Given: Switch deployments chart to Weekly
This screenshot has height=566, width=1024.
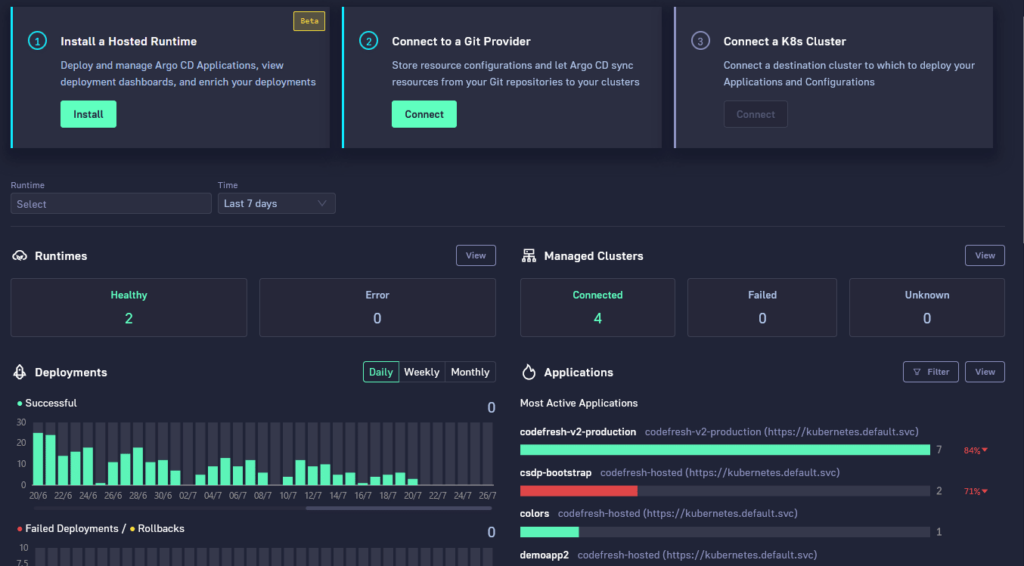Looking at the screenshot, I should pos(421,372).
